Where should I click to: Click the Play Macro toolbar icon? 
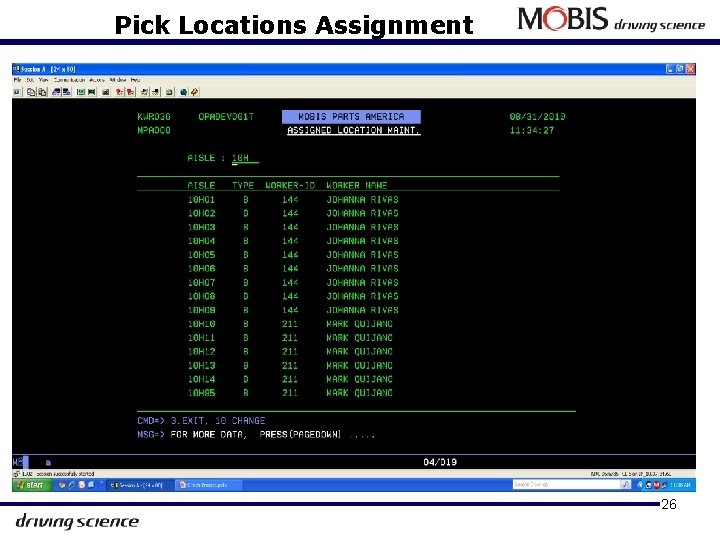pyautogui.click(x=145, y=92)
